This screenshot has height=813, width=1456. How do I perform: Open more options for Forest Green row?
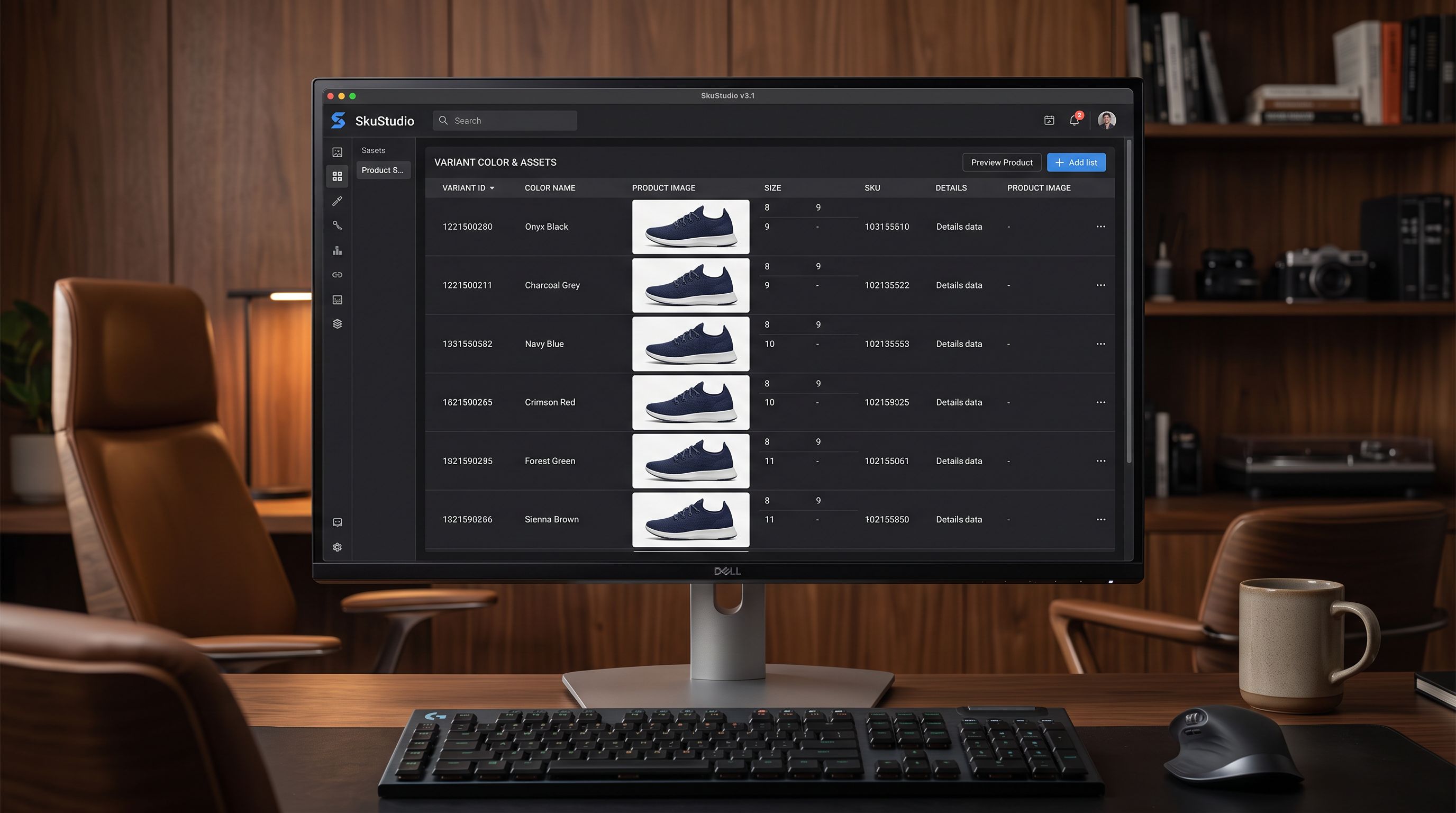click(1100, 461)
